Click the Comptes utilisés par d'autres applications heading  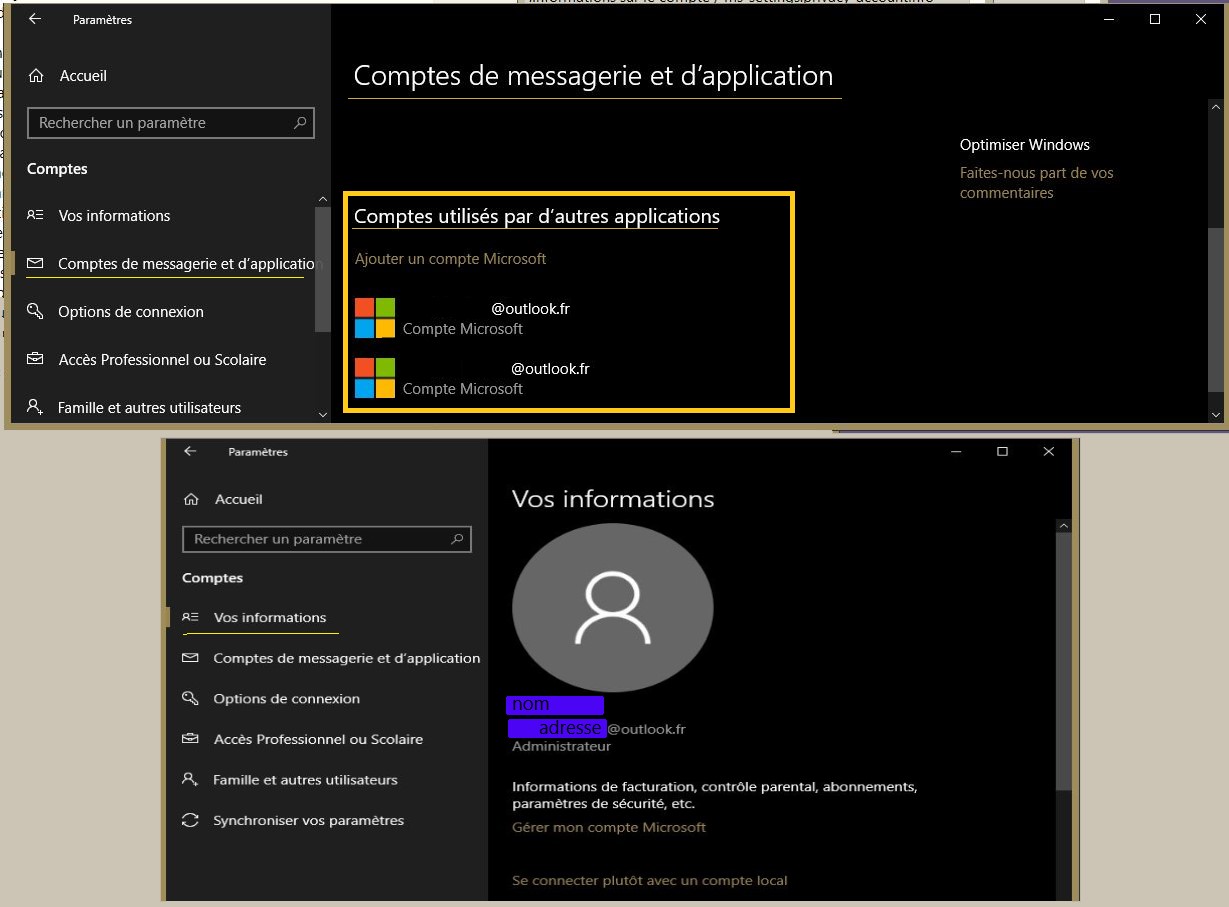(537, 216)
